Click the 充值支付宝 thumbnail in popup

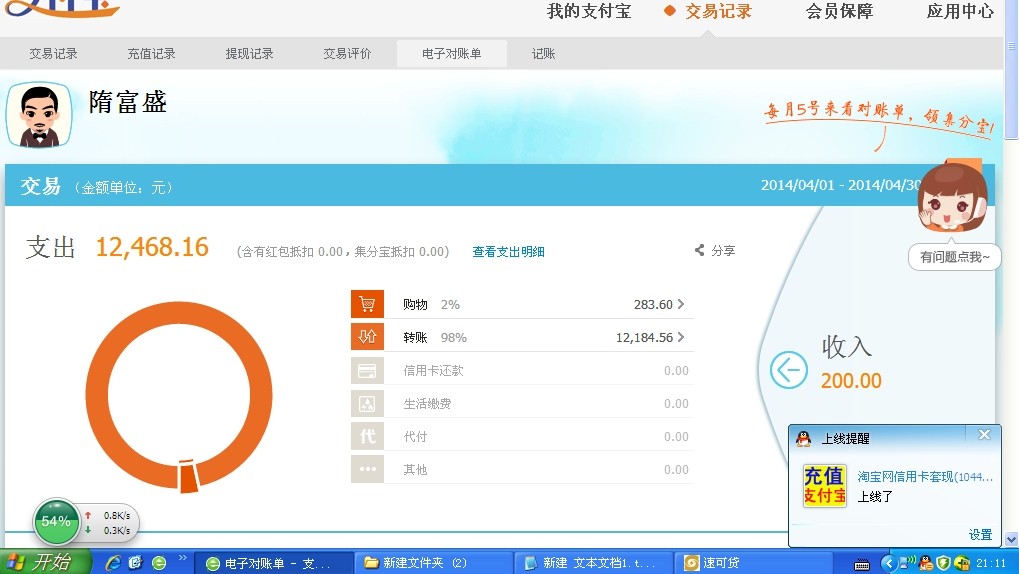(x=825, y=486)
